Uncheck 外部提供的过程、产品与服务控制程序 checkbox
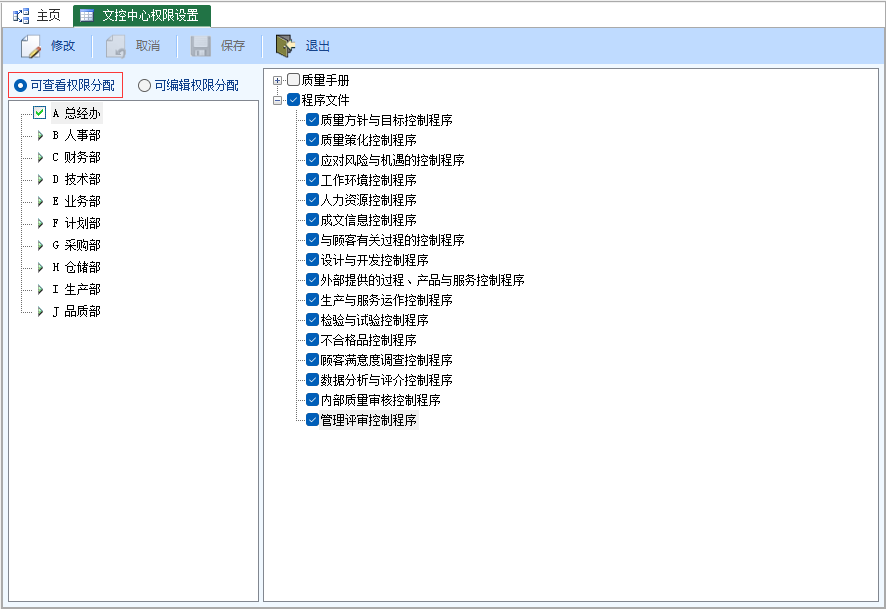The height and width of the screenshot is (609, 886). click(x=312, y=280)
